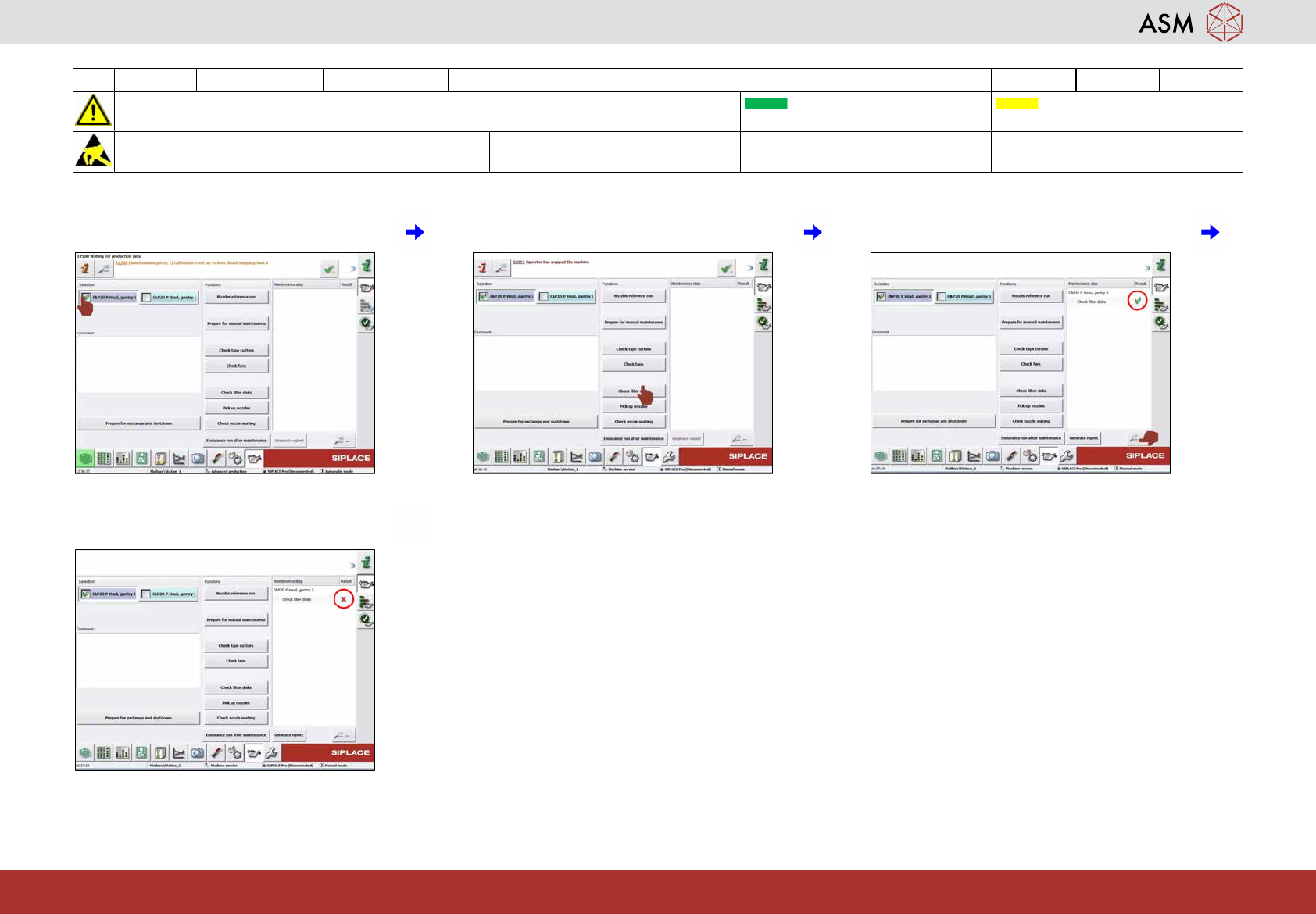Click the ESD hazard icon in the header table

pos(93,152)
